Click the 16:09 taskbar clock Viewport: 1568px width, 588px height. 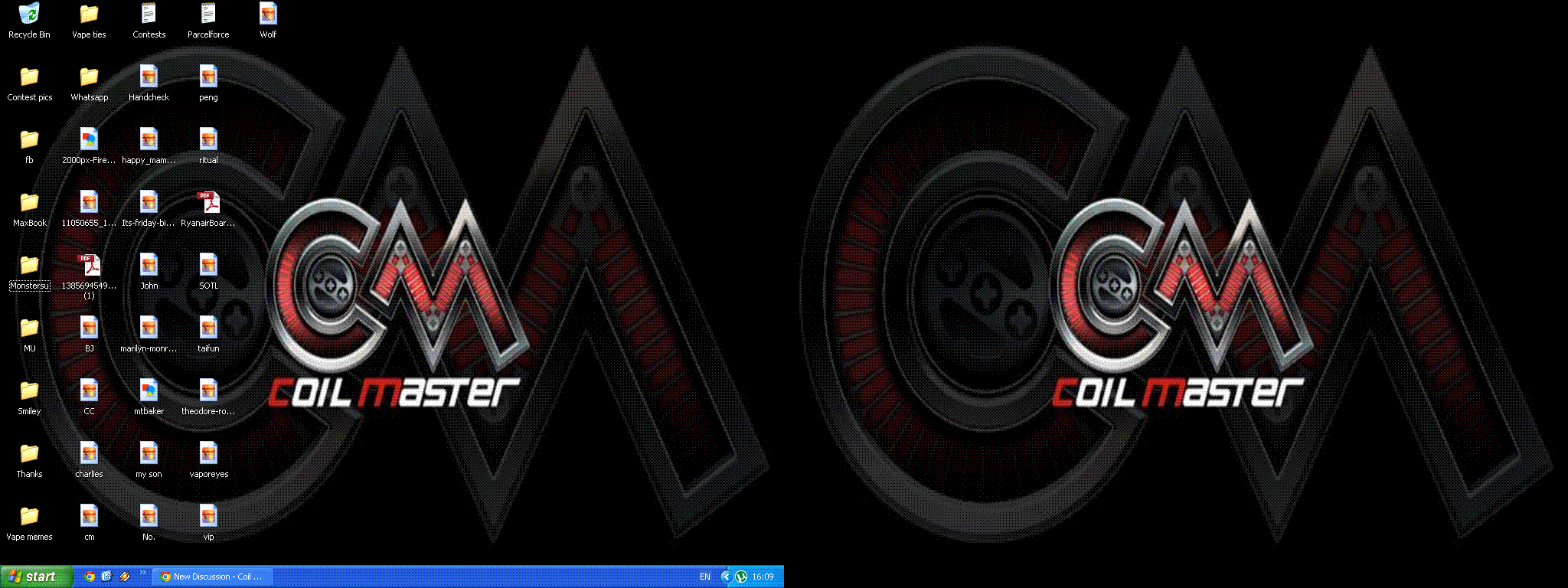click(763, 577)
